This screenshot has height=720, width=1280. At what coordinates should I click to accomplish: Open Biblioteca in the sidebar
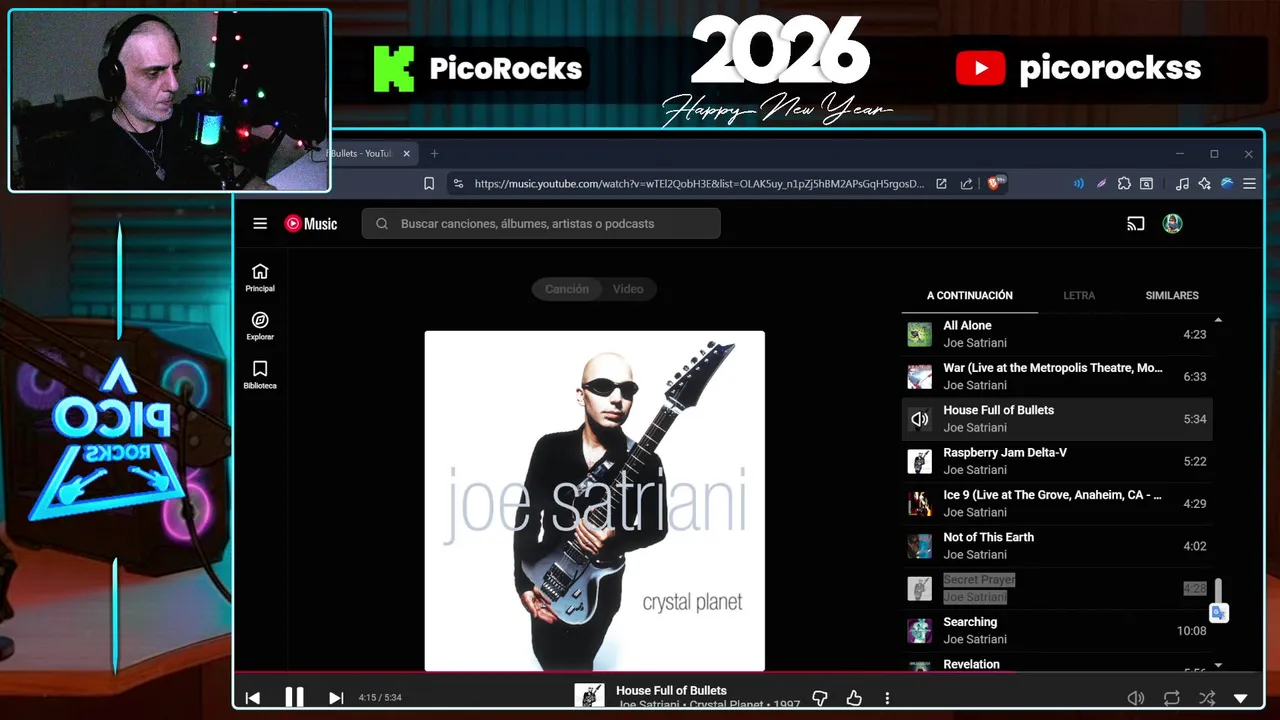(x=260, y=375)
